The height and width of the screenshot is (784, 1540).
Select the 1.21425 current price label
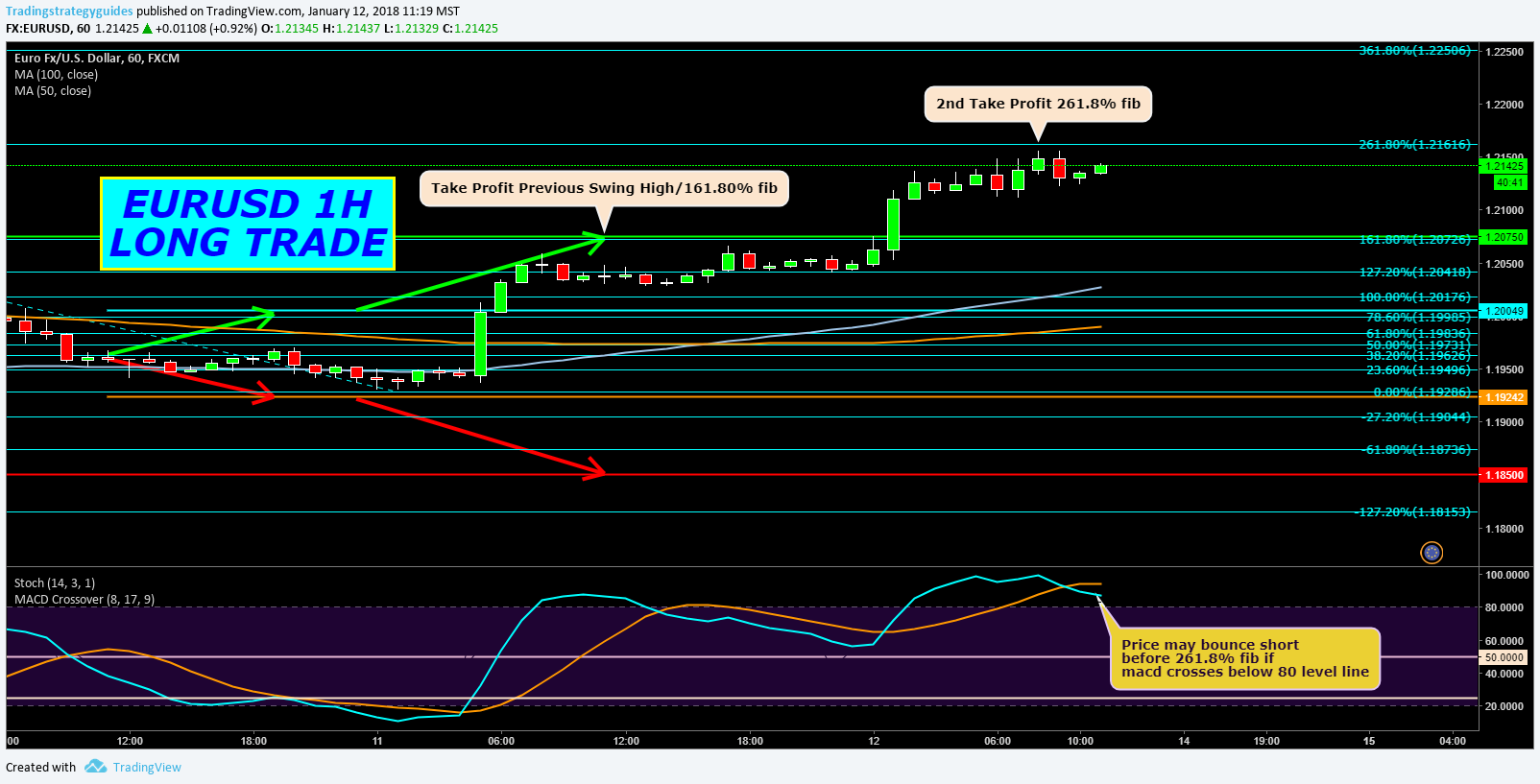[x=1504, y=166]
